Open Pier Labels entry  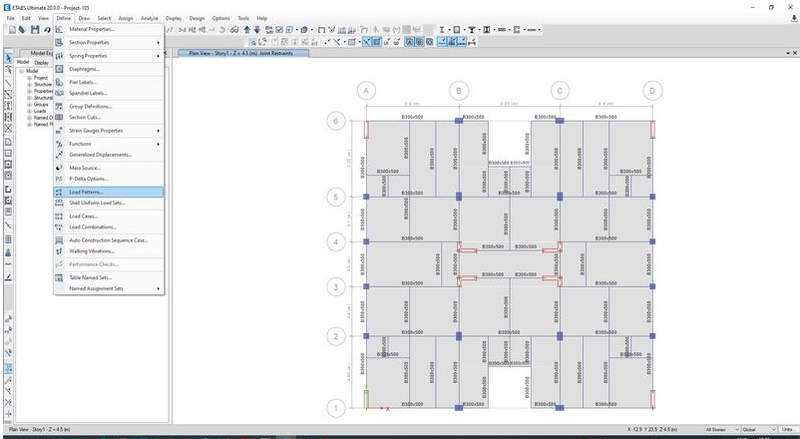(109, 82)
